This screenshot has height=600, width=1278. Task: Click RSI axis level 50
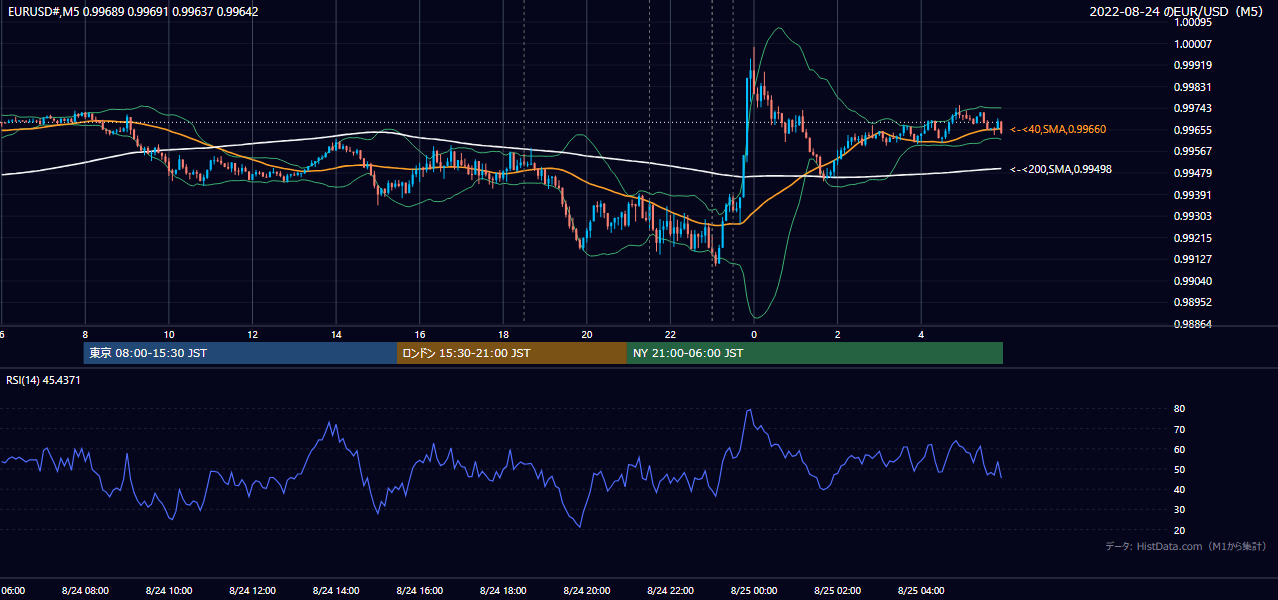point(1180,469)
